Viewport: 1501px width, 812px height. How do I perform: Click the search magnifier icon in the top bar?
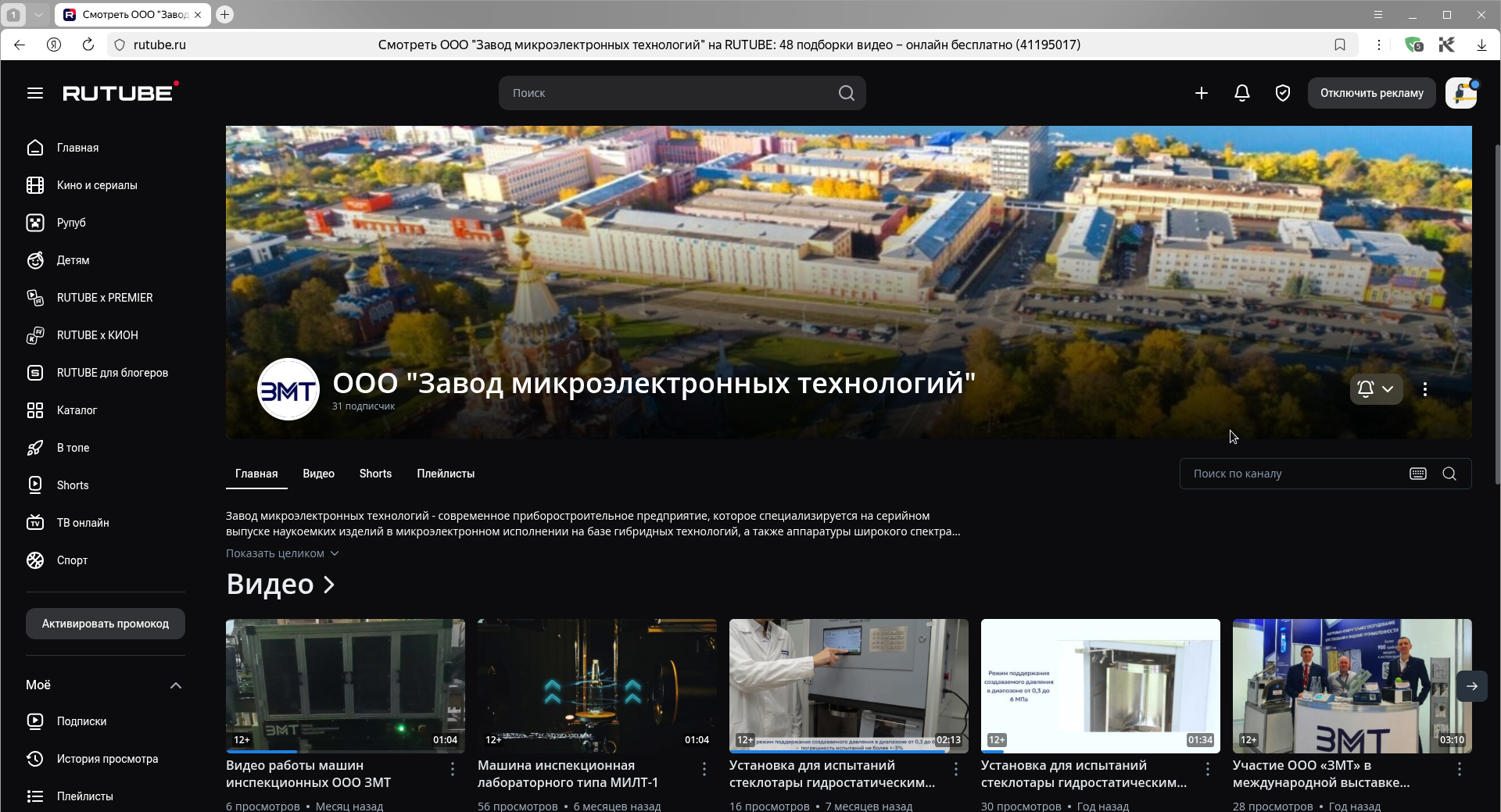[847, 93]
